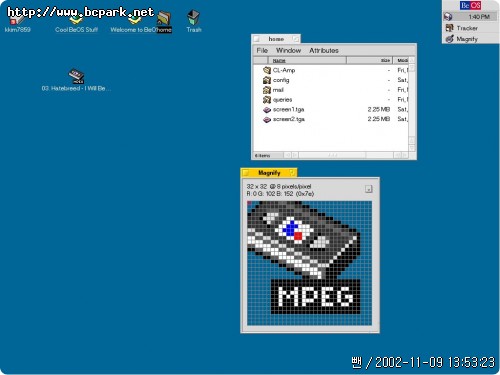Sort by Name column header
This screenshot has height=375, width=500.
click(x=307, y=60)
